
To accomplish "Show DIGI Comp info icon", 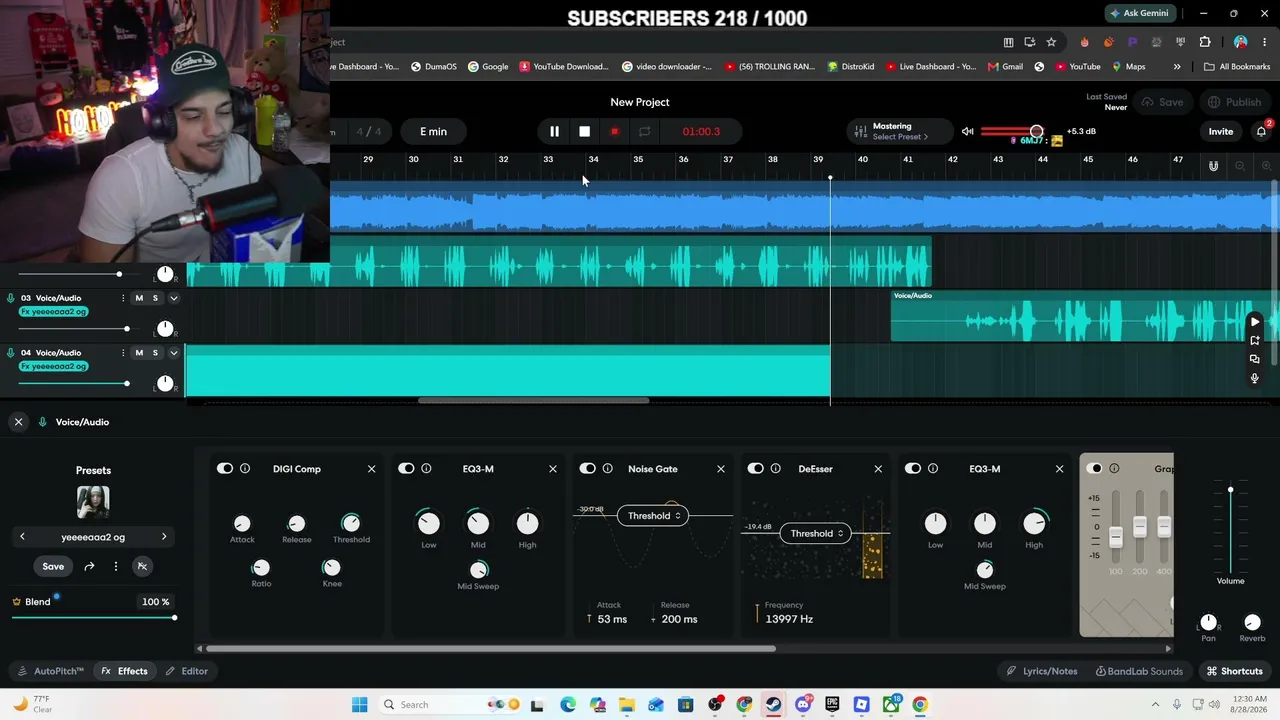I will [245, 468].
